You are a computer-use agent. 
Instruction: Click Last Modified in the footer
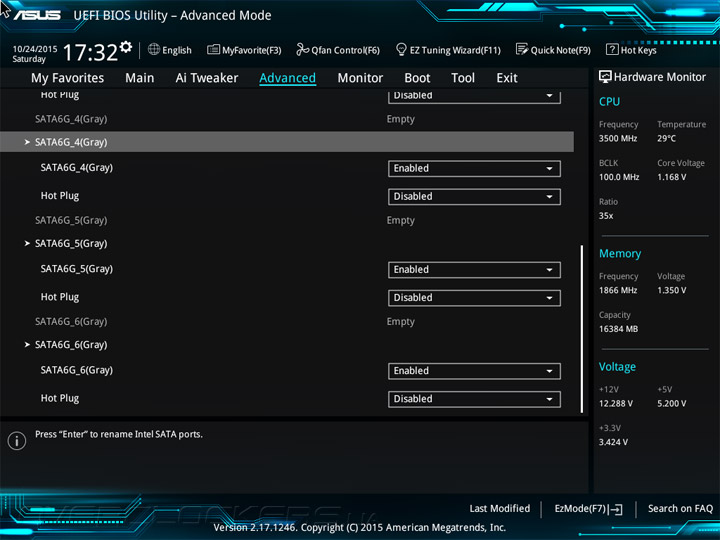[500, 508]
